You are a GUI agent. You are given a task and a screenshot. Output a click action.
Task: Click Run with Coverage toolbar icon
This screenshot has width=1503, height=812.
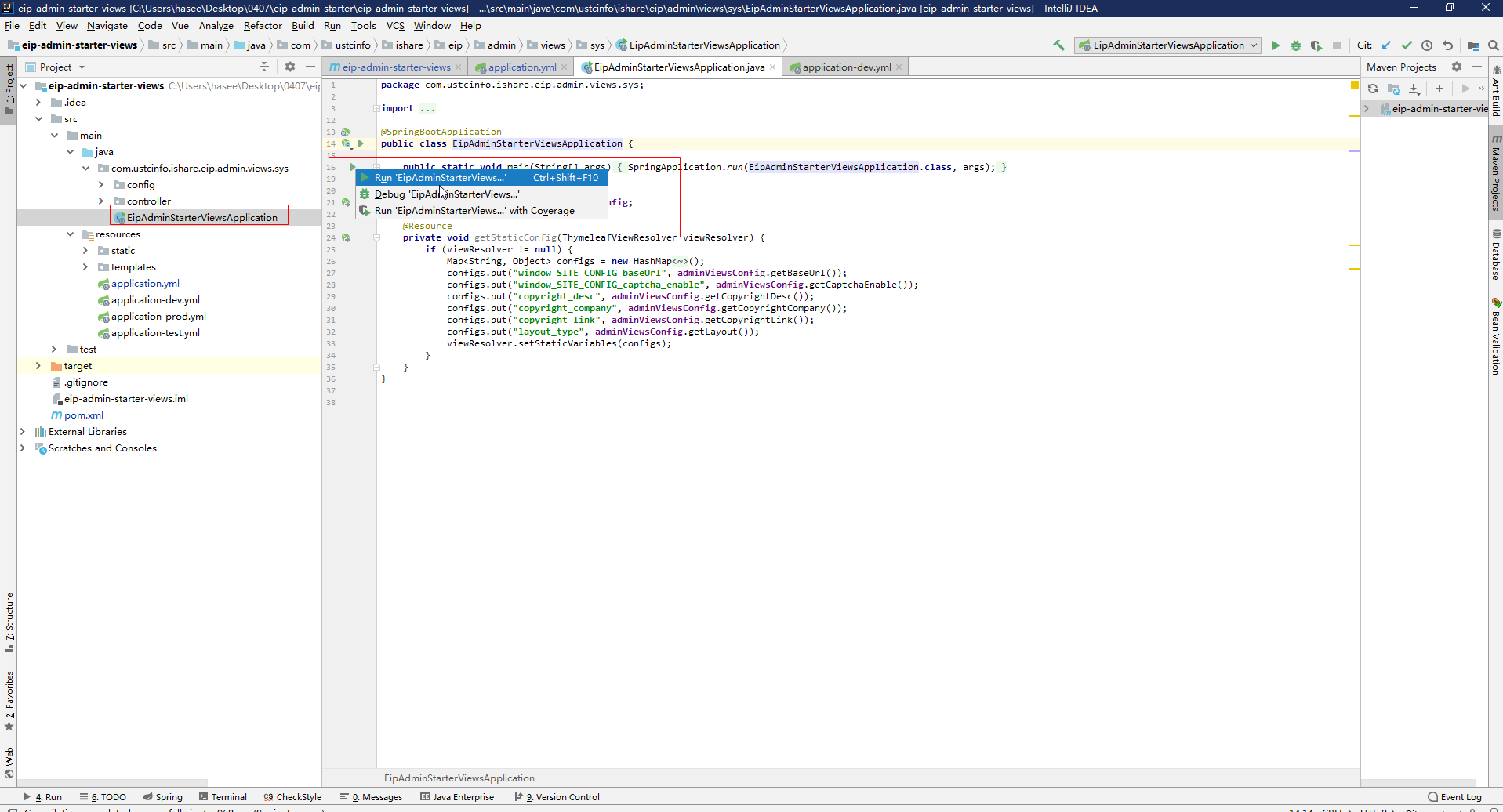point(1316,45)
